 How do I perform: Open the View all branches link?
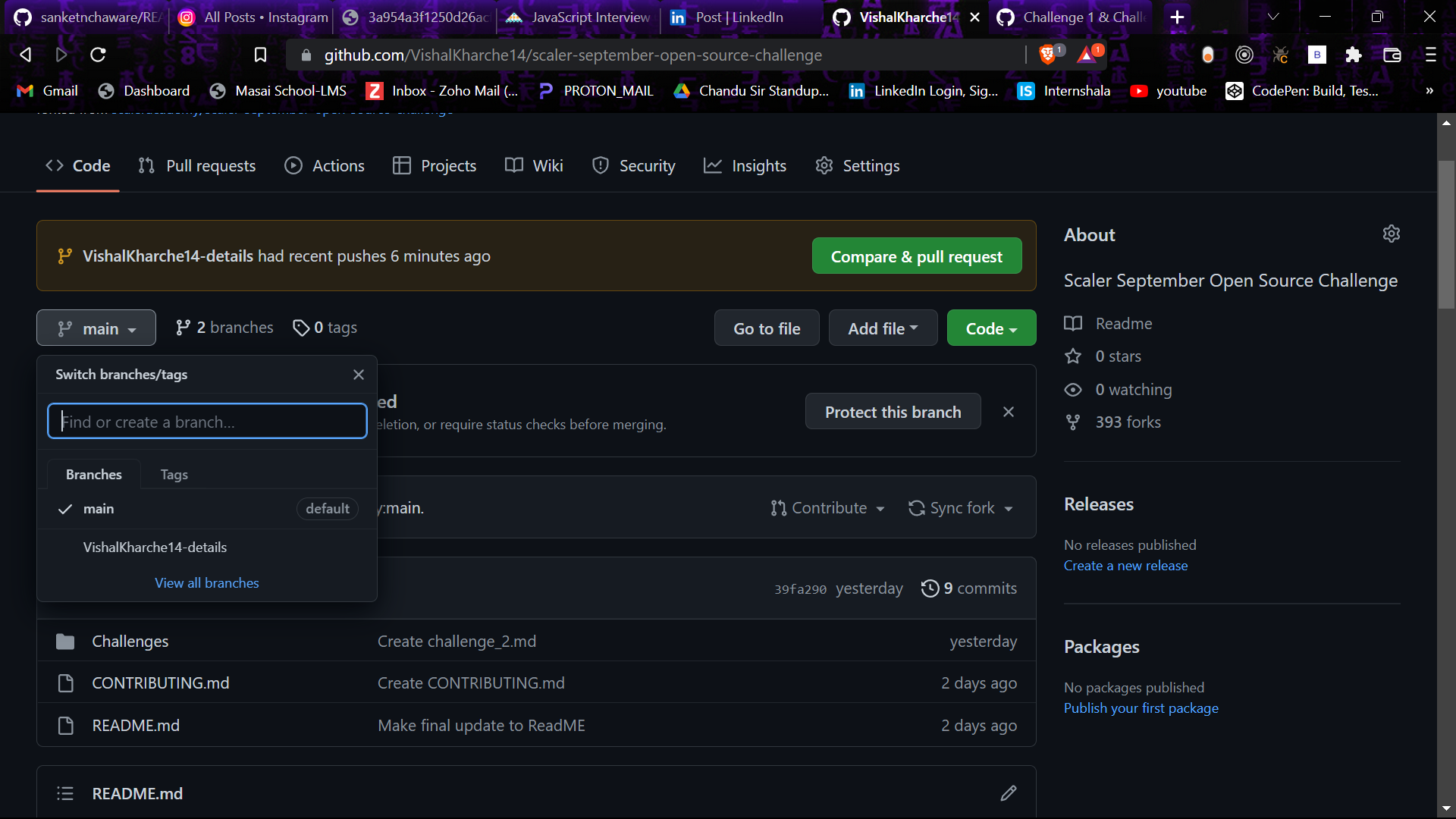tap(206, 582)
